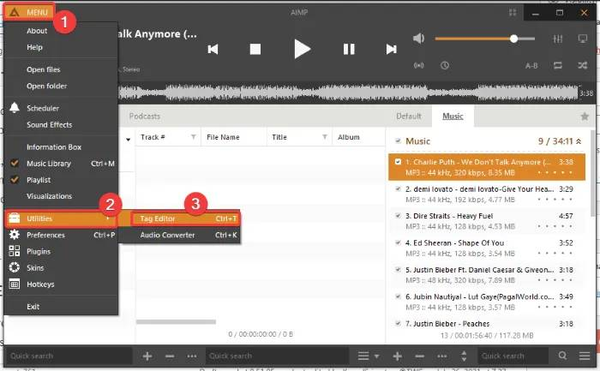The image size is (600, 371).
Task: Toggle the Ed Sheeran track checkbox
Action: 398,242
